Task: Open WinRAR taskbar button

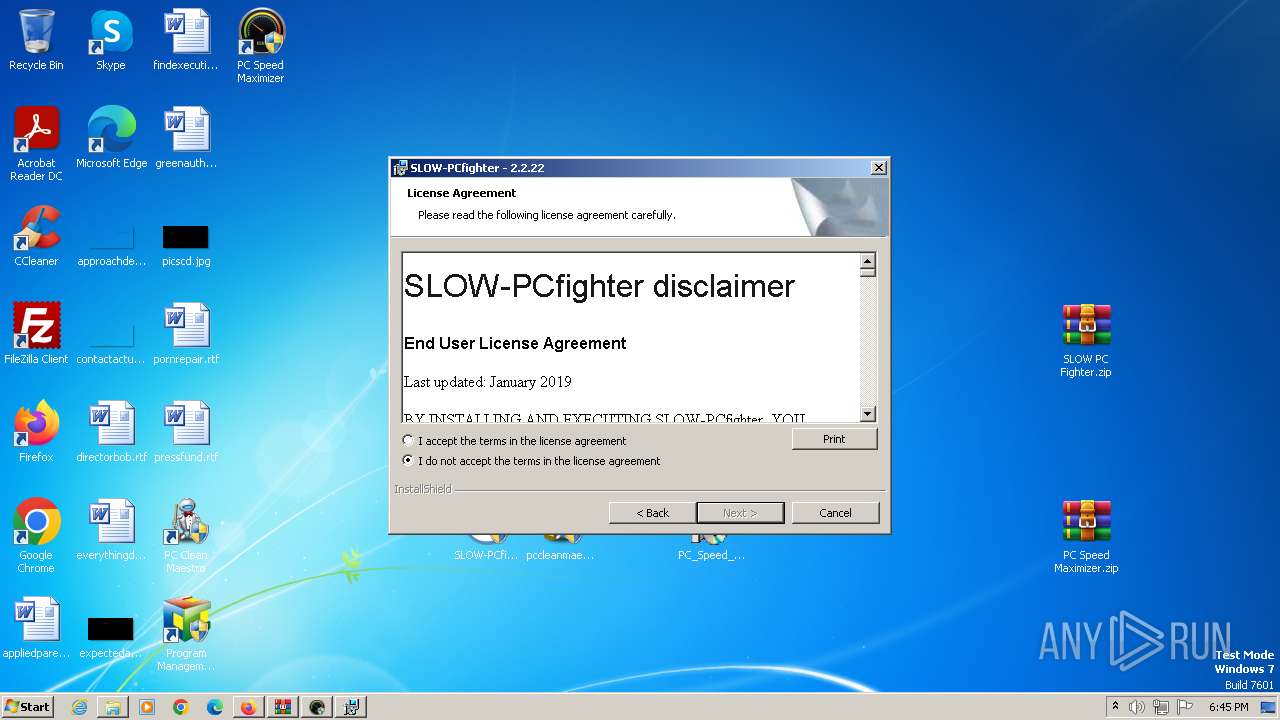Action: pyautogui.click(x=283, y=707)
